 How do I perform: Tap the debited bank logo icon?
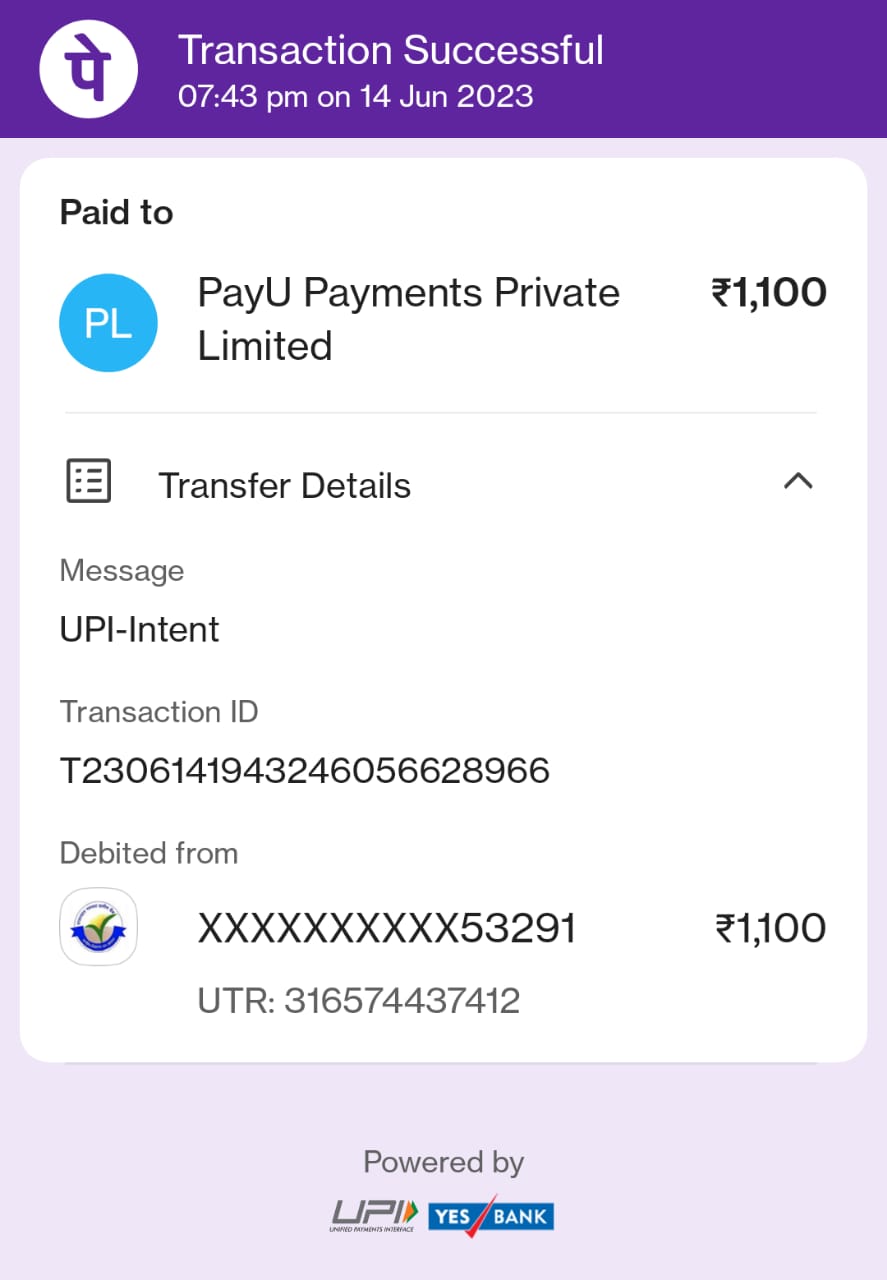point(98,927)
